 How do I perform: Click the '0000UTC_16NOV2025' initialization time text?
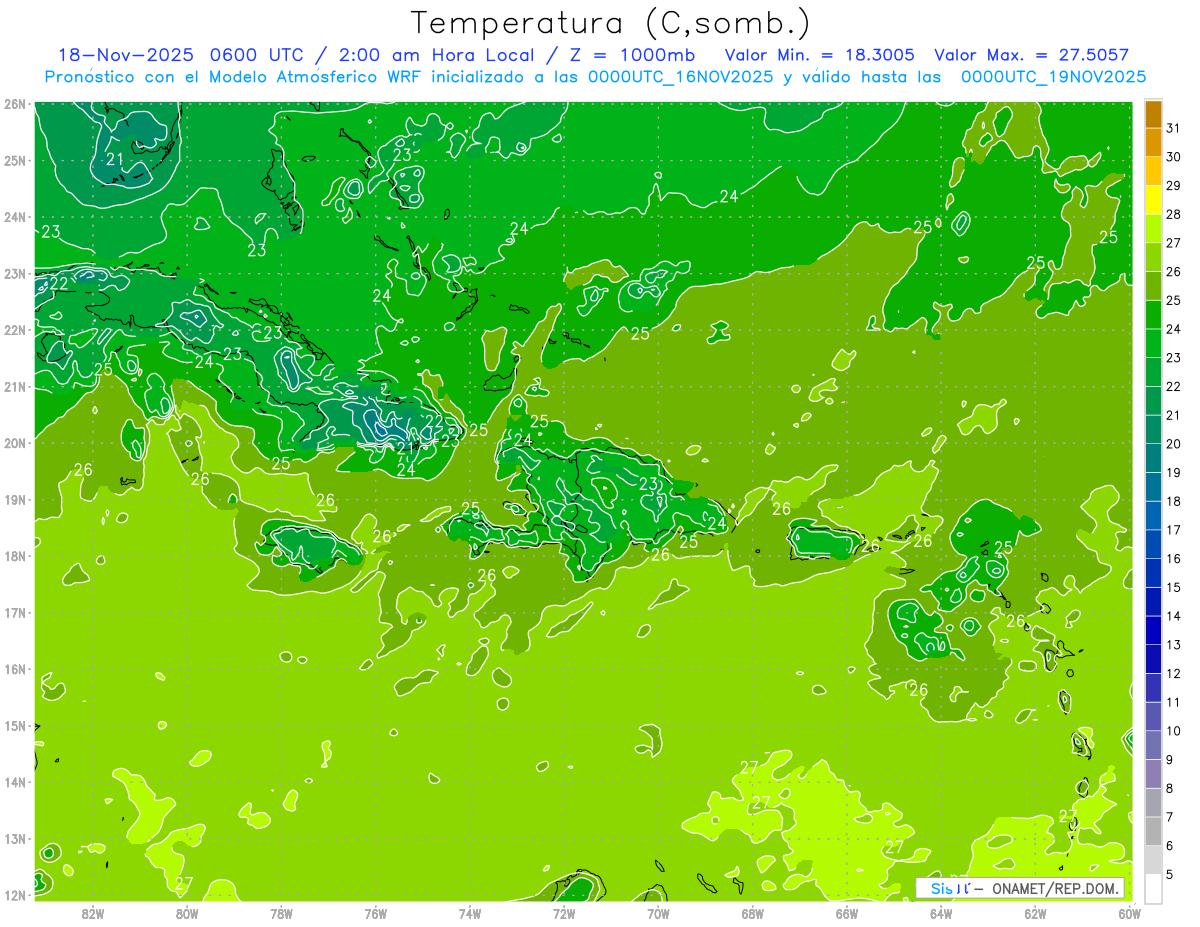pos(680,77)
